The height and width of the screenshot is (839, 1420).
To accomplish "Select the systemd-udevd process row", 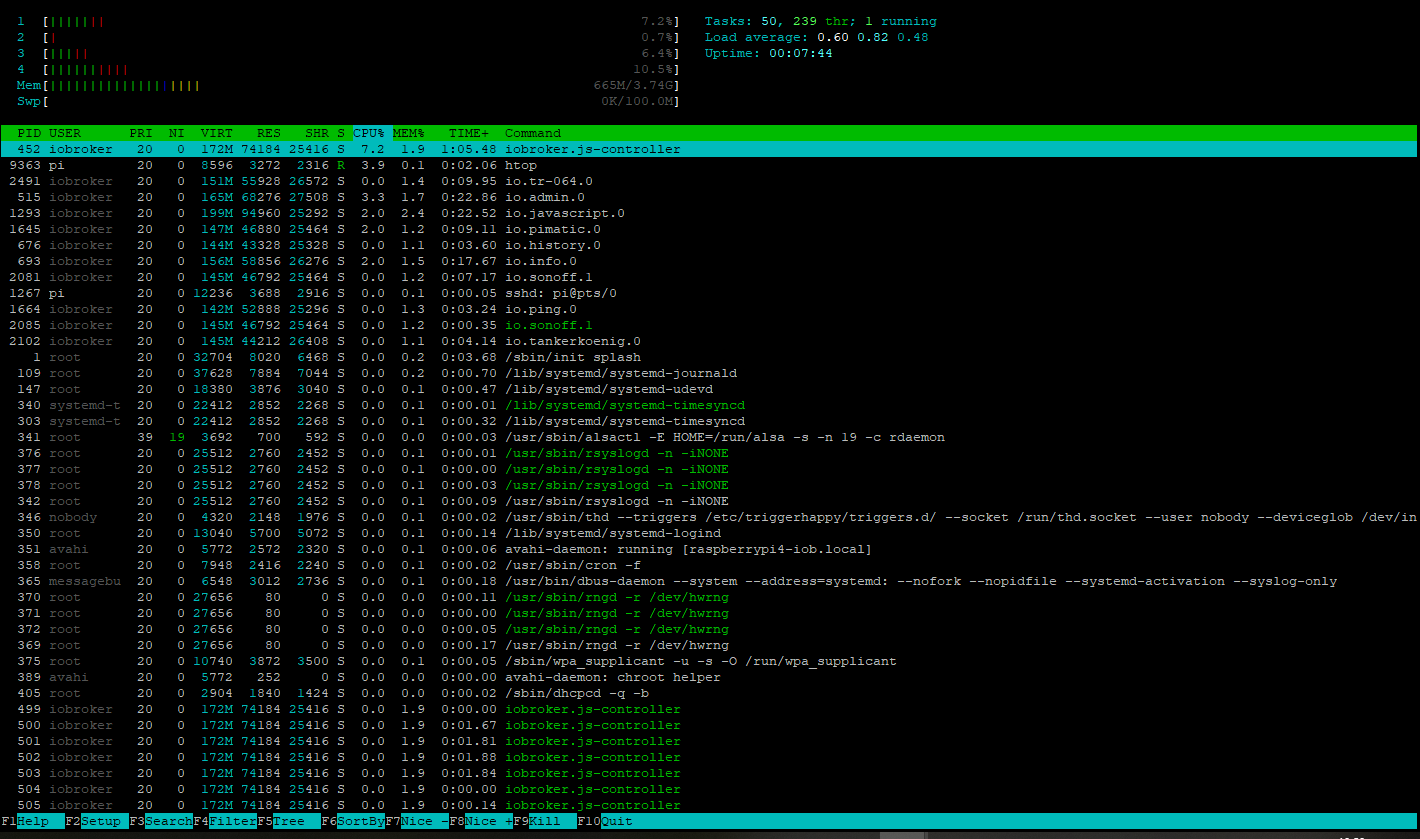I will pyautogui.click(x=709, y=389).
